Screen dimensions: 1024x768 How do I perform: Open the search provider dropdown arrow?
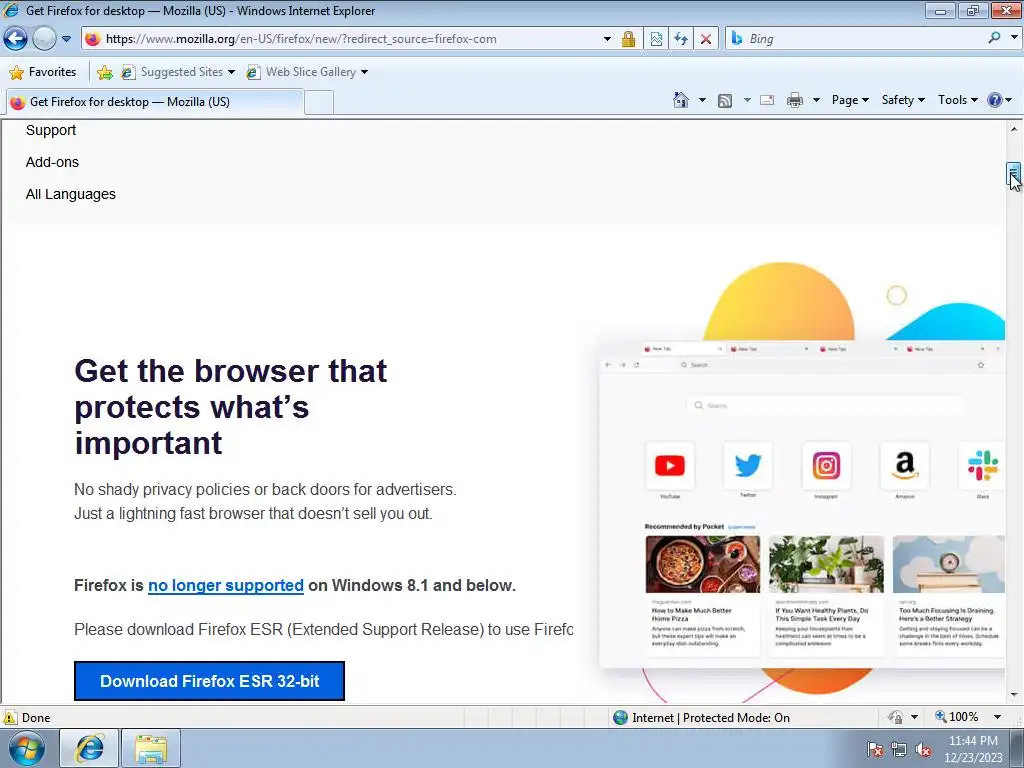pyautogui.click(x=1014, y=38)
